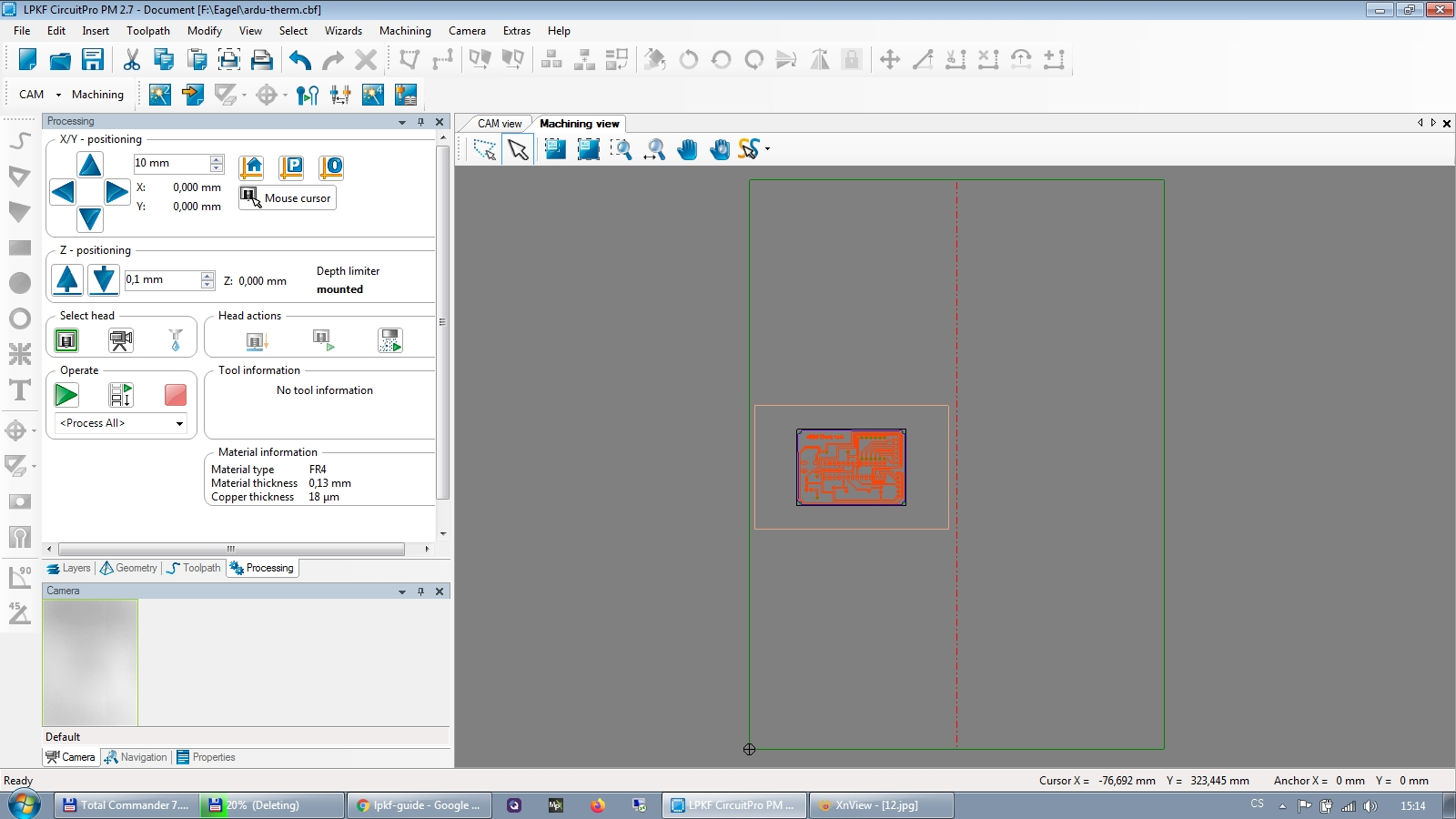Open the Wizards menu
1456x819 pixels.
pos(343,31)
